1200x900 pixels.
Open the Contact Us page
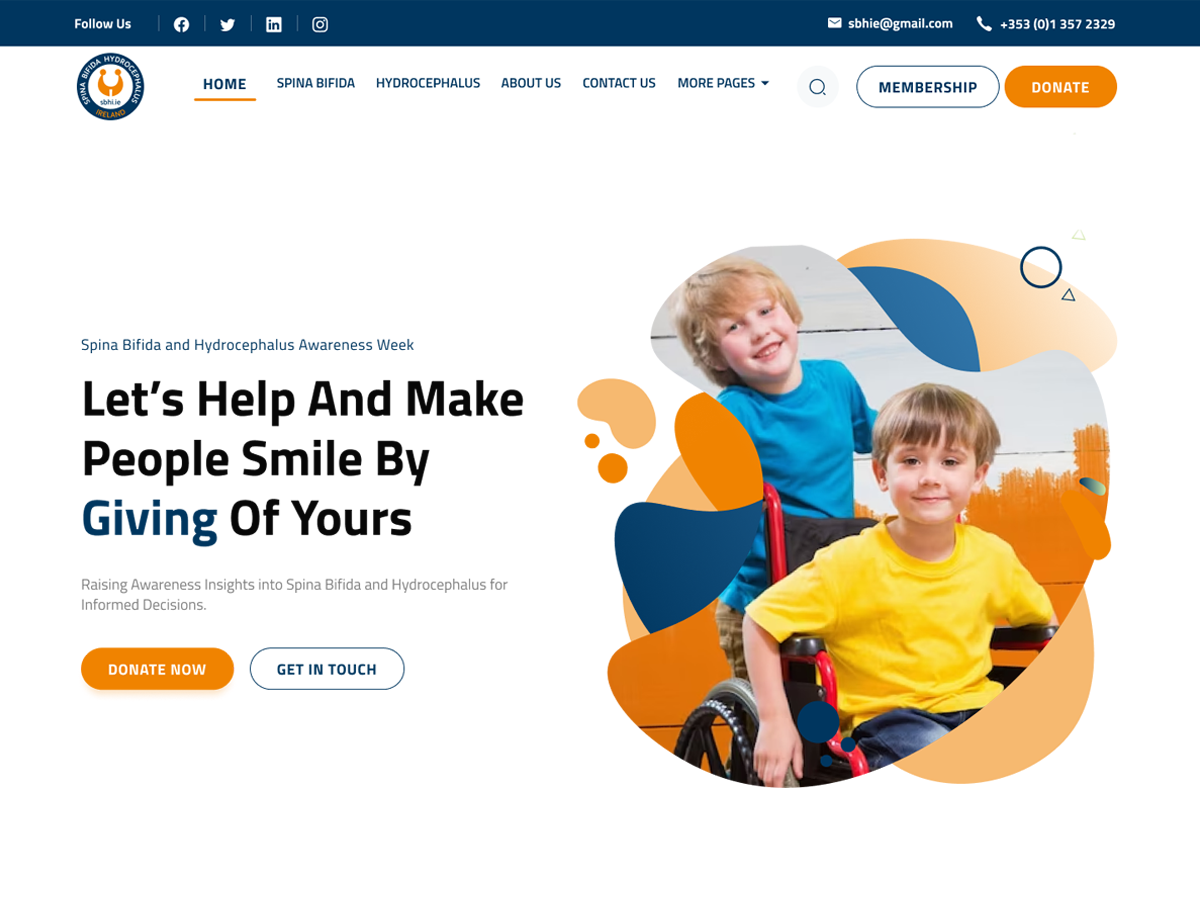619,83
